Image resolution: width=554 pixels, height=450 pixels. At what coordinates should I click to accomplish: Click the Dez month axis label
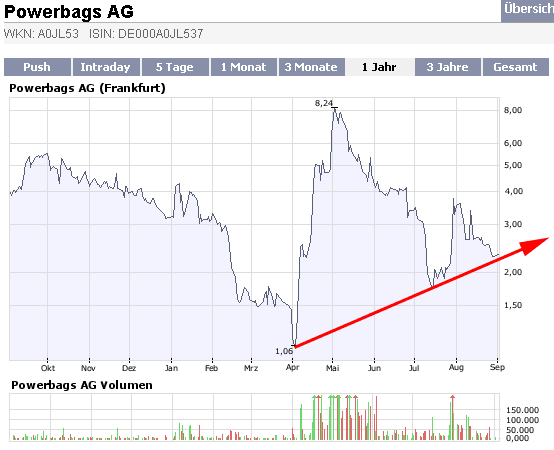pos(129,368)
